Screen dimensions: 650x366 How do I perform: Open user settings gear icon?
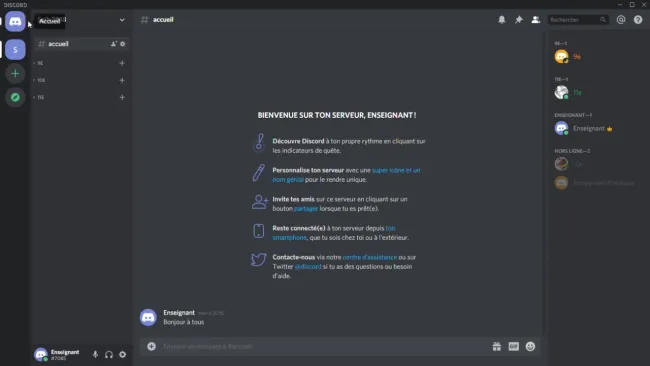click(123, 354)
